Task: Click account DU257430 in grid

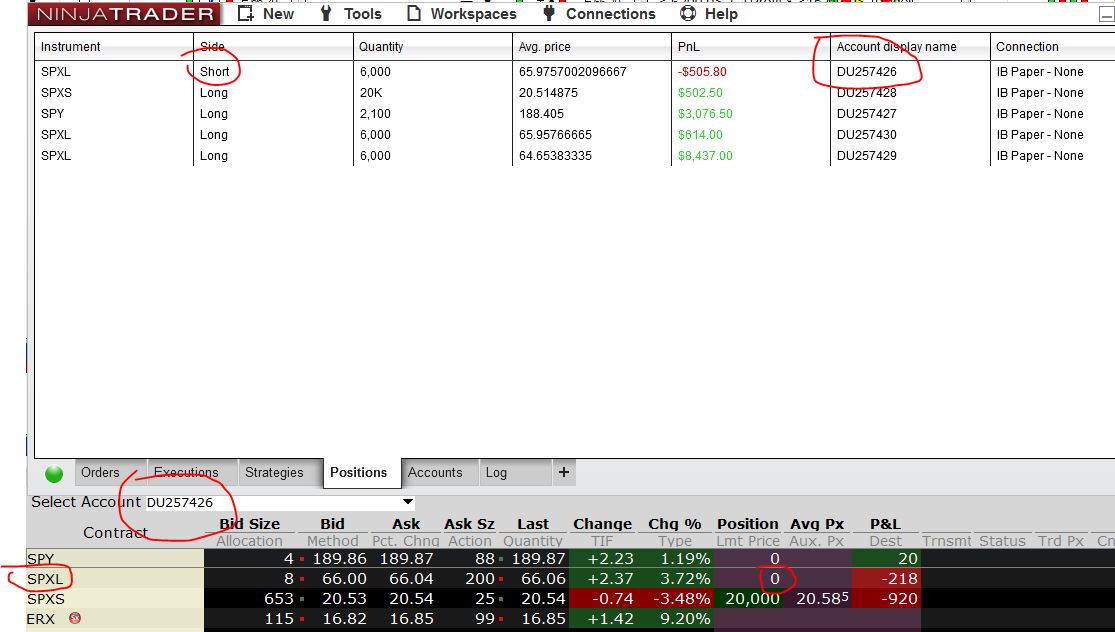Action: pyautogui.click(x=867, y=134)
